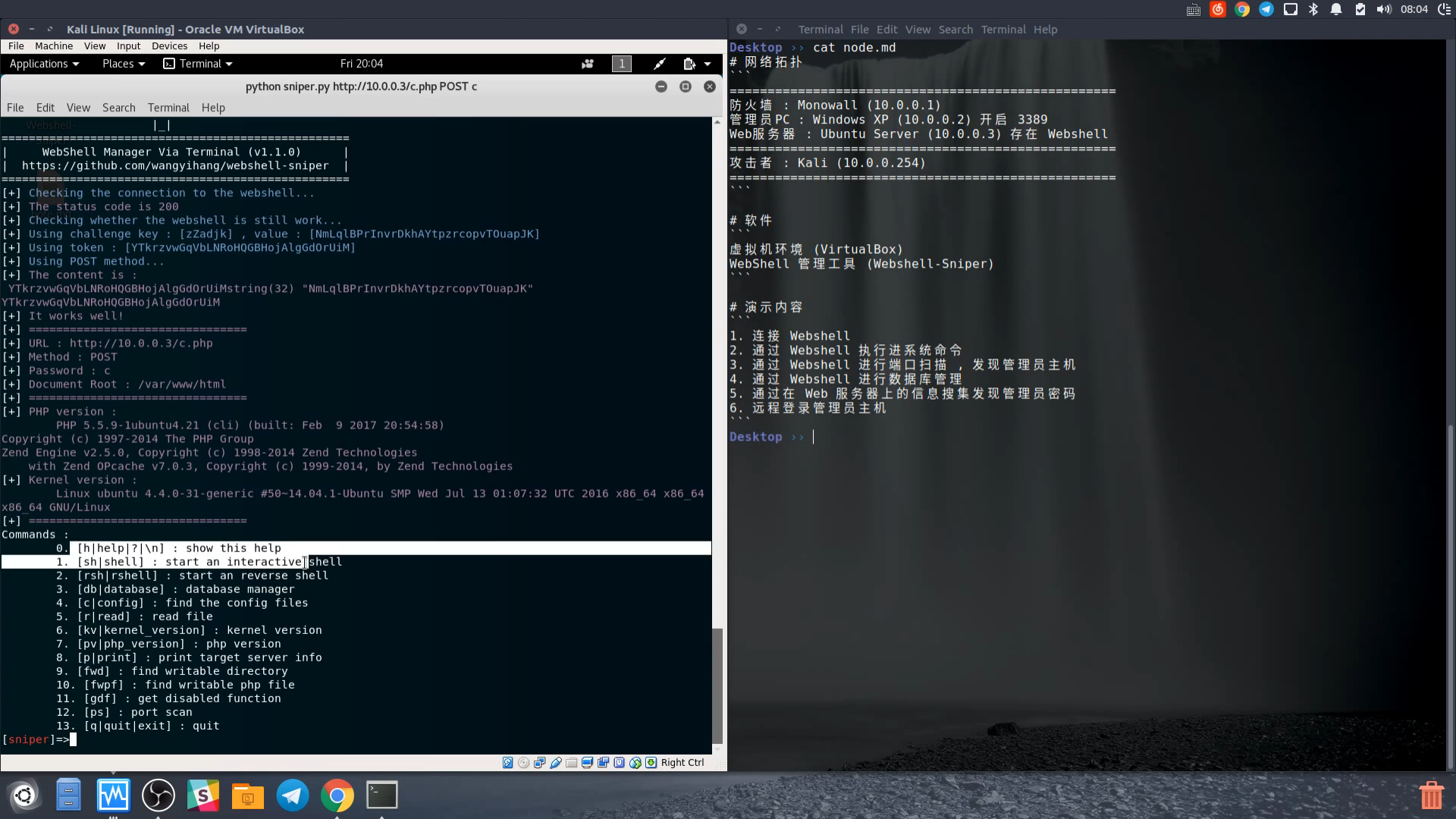Screen dimensions: 1456x819
Task: Click the Fri 20:04 clock in Kali panel
Action: [361, 64]
